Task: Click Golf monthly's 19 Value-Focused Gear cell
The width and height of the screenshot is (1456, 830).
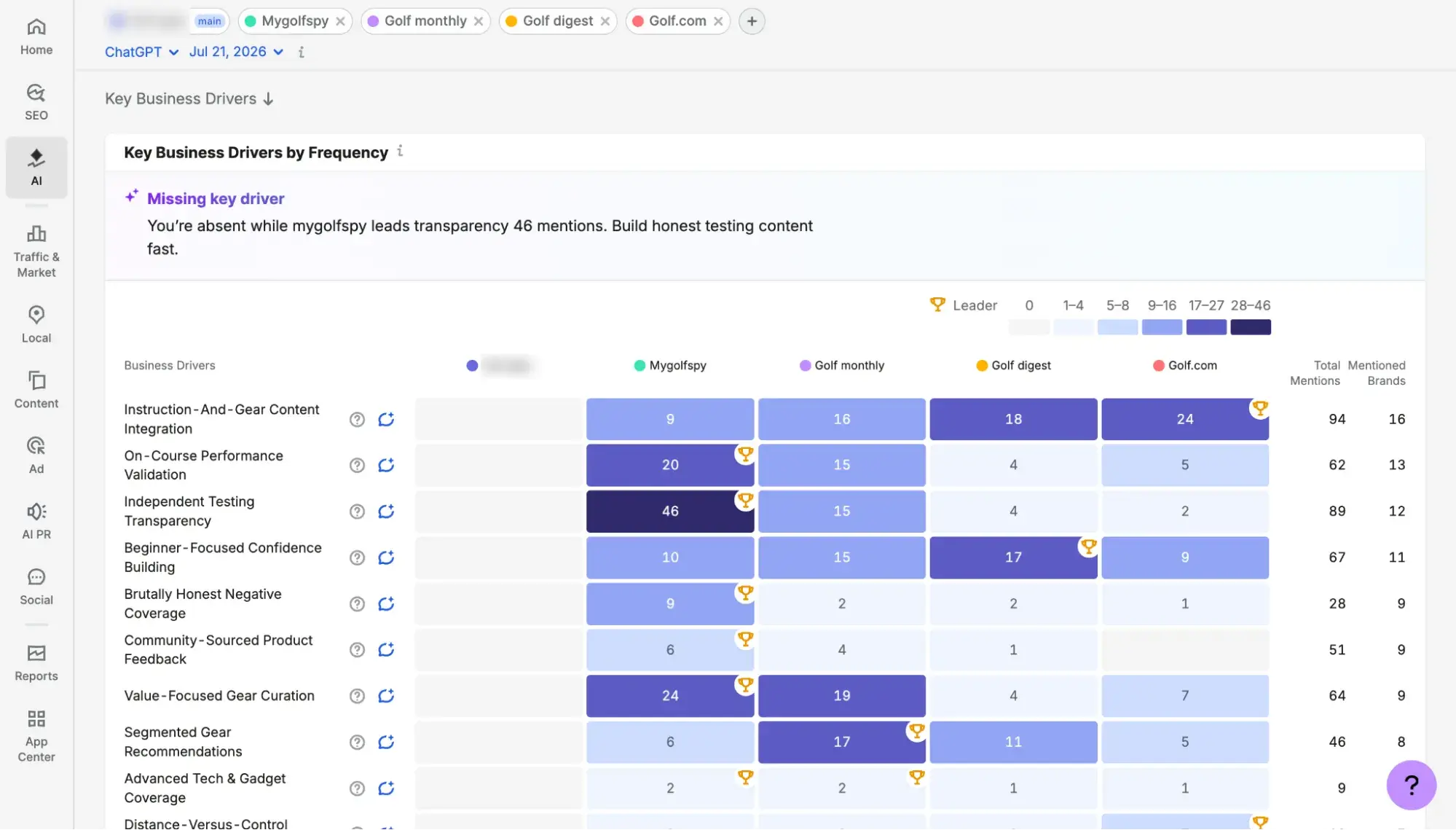Action: tap(842, 696)
